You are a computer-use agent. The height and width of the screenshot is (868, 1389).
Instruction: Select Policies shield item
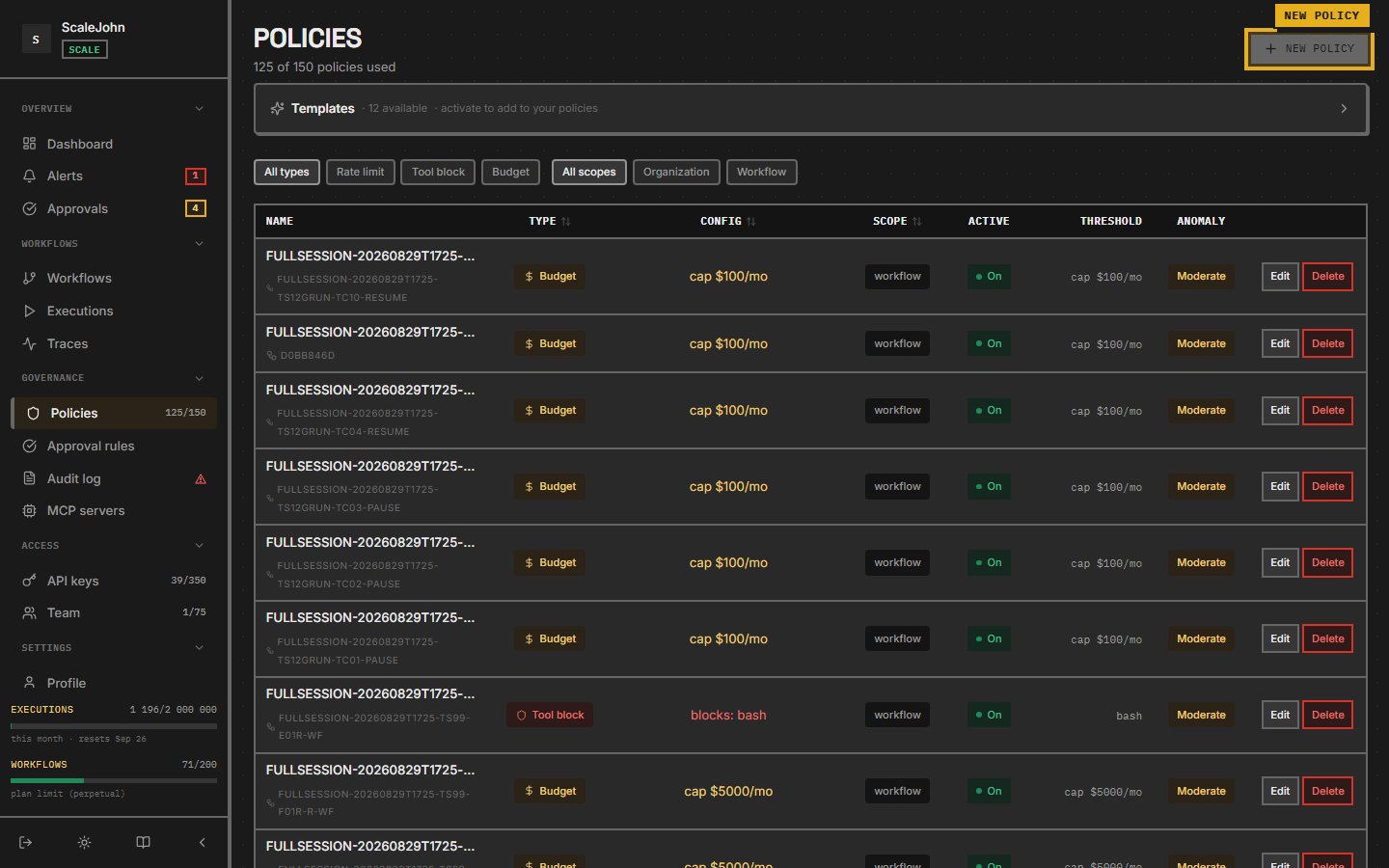[x=114, y=413]
